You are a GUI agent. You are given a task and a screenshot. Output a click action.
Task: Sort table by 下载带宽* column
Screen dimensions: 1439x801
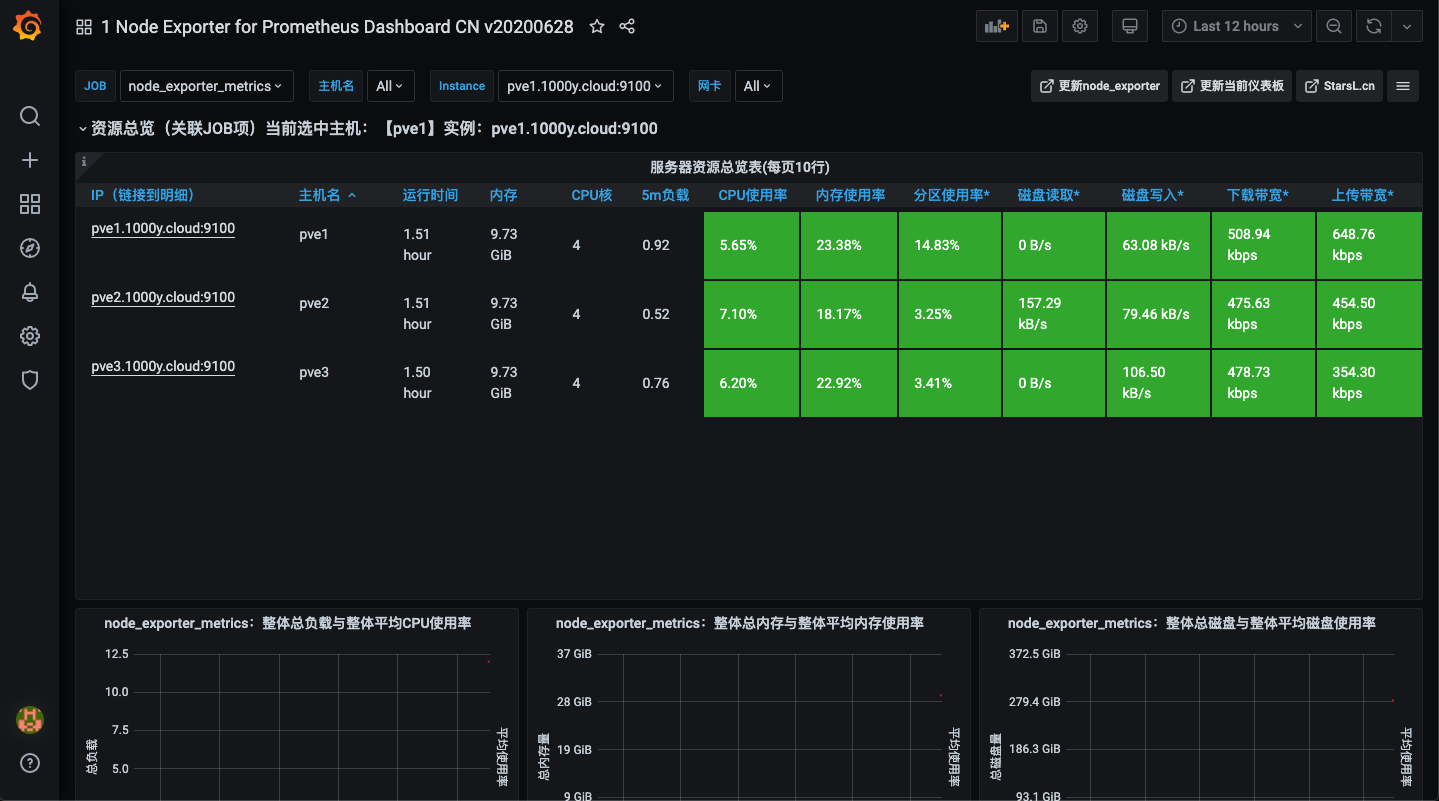[x=1258, y=195]
